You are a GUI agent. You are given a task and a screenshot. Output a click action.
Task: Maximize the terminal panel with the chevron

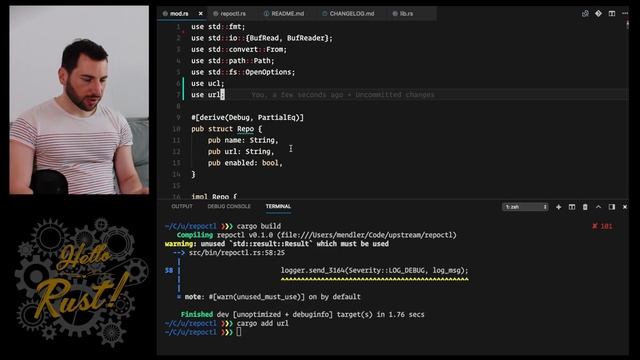(x=598, y=207)
